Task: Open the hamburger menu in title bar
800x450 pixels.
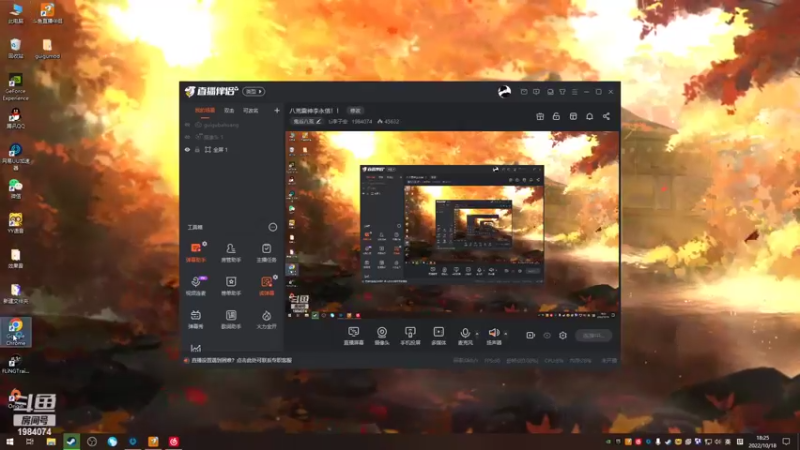Action: [x=574, y=92]
